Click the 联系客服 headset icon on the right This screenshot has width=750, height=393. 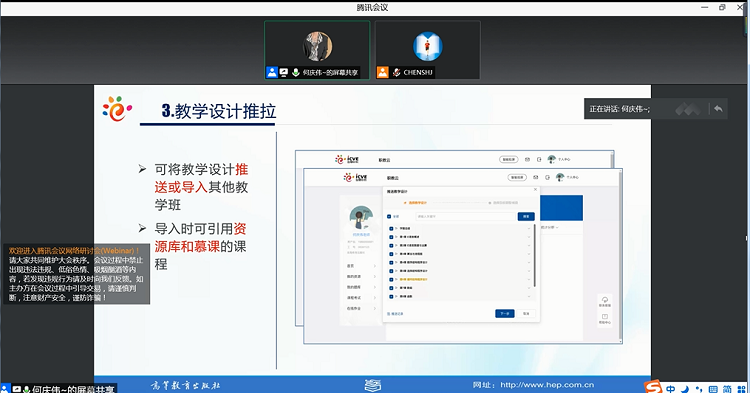(605, 300)
